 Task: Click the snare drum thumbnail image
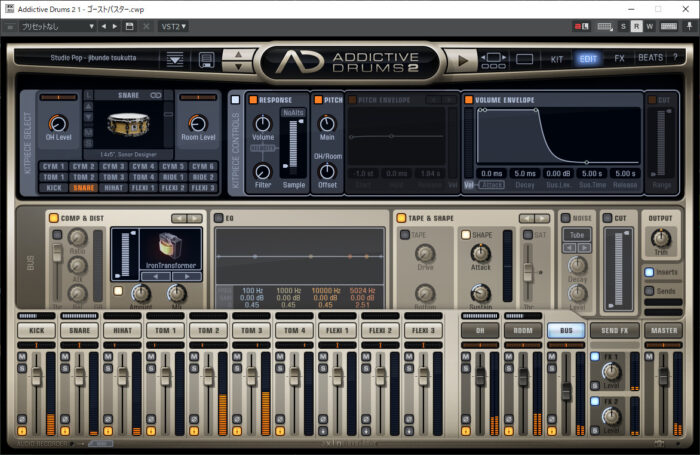click(128, 123)
